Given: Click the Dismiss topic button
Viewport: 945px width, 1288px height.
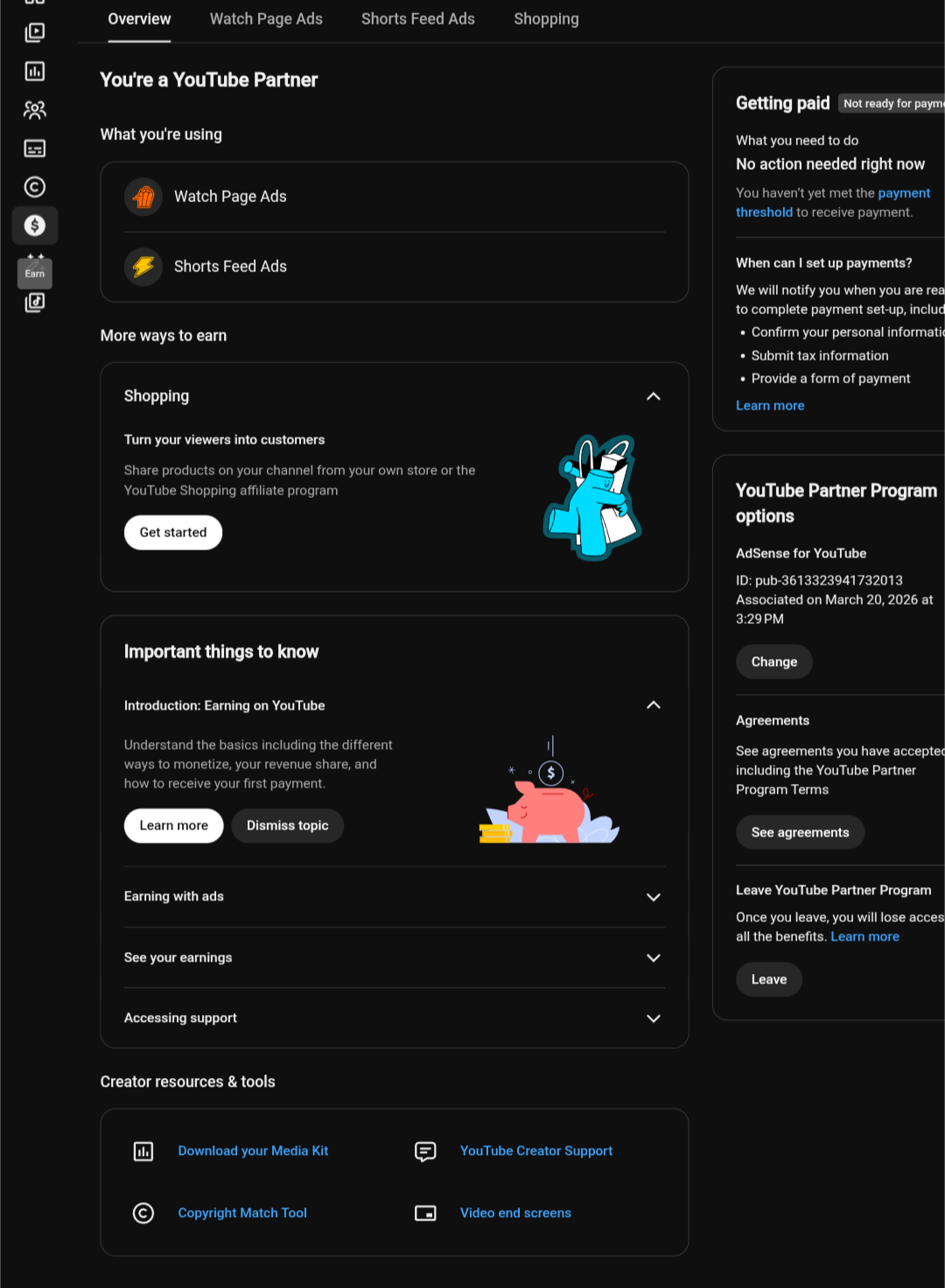Looking at the screenshot, I should click(x=288, y=825).
